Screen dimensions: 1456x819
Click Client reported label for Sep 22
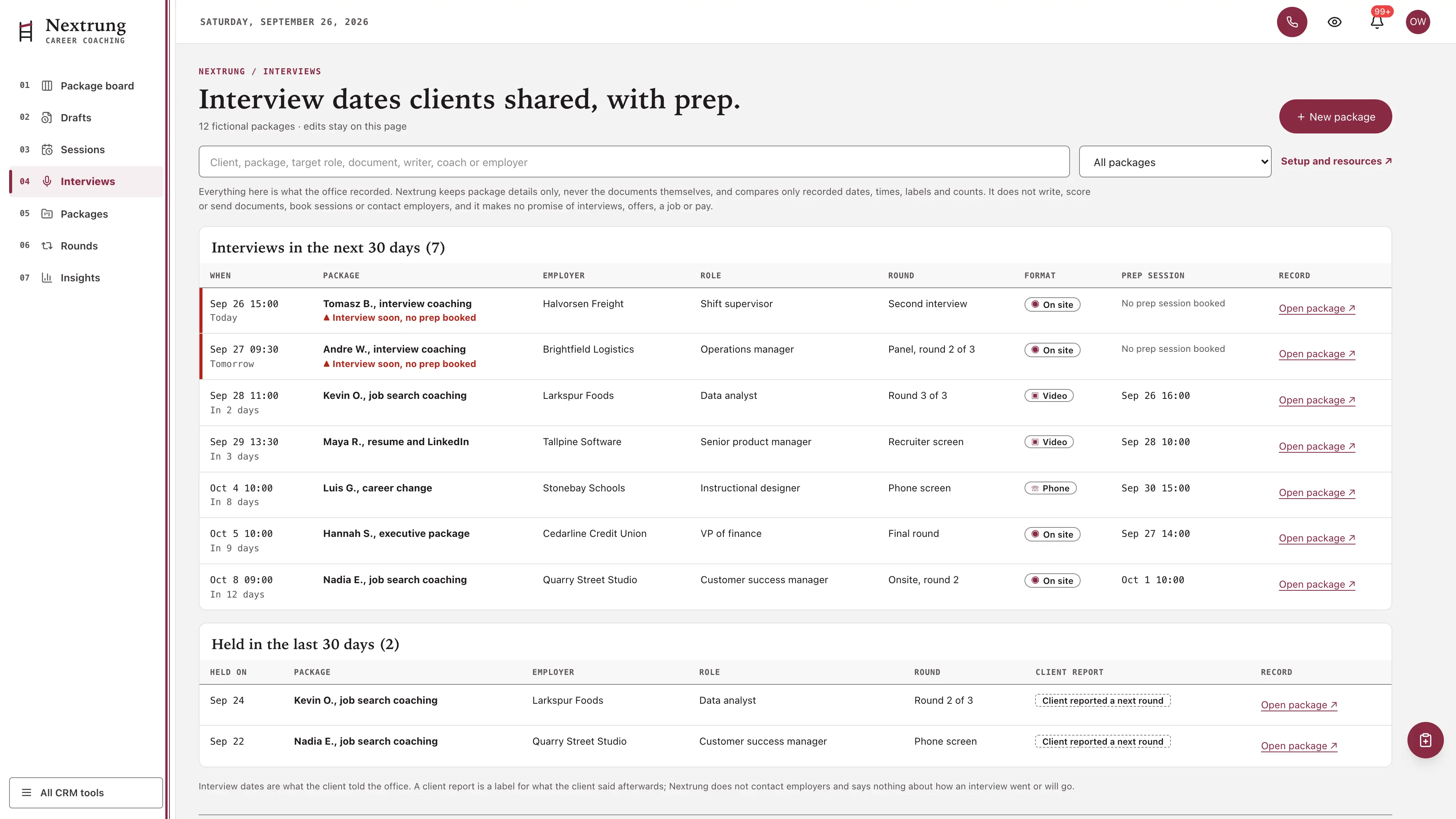click(x=1102, y=742)
